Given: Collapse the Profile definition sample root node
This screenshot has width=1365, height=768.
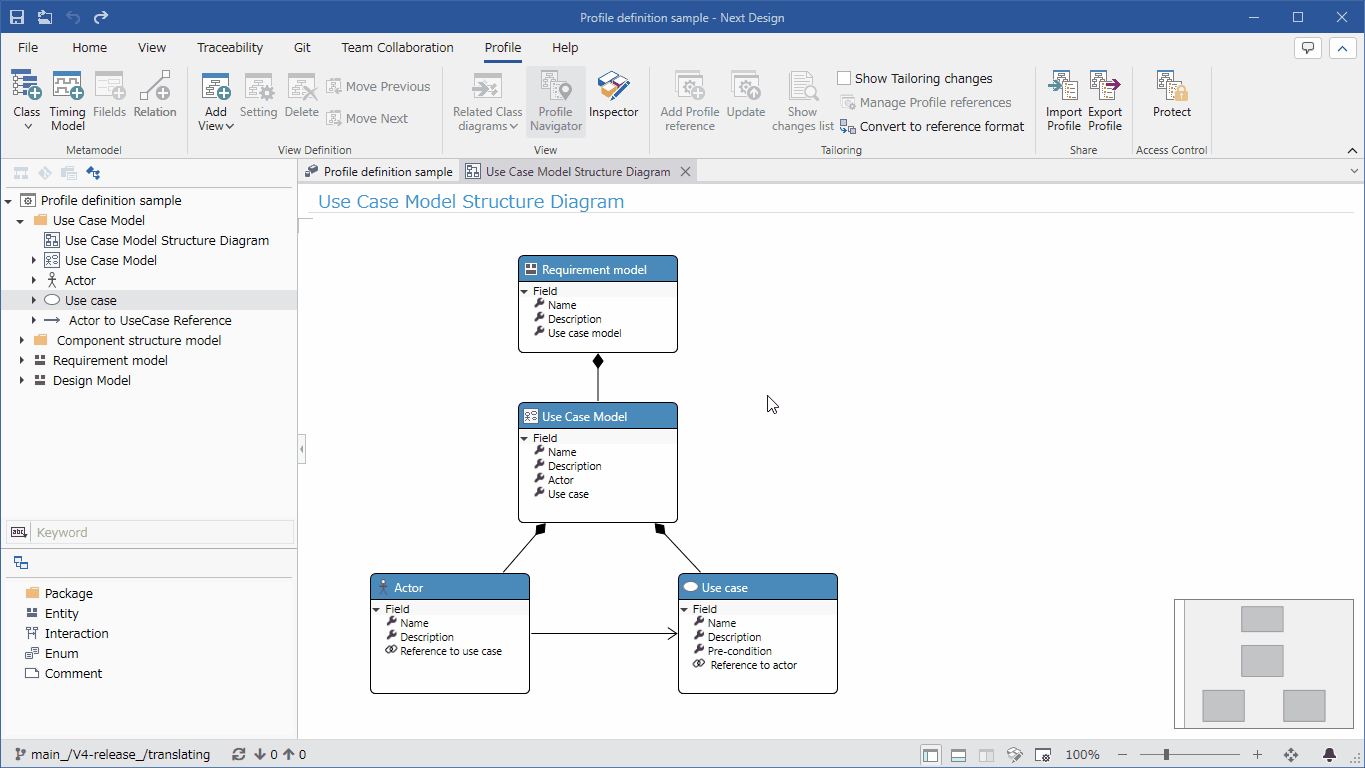Looking at the screenshot, I should click(9, 201).
